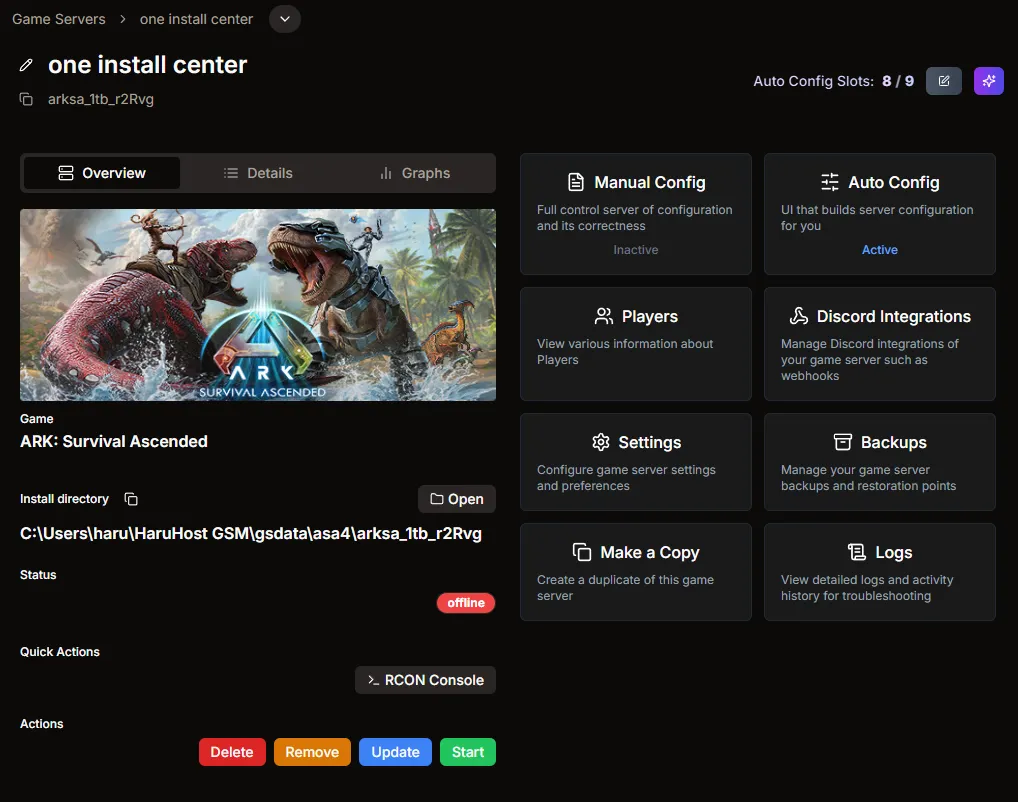1018x802 pixels.
Task: Switch to the Details tab
Action: click(258, 172)
